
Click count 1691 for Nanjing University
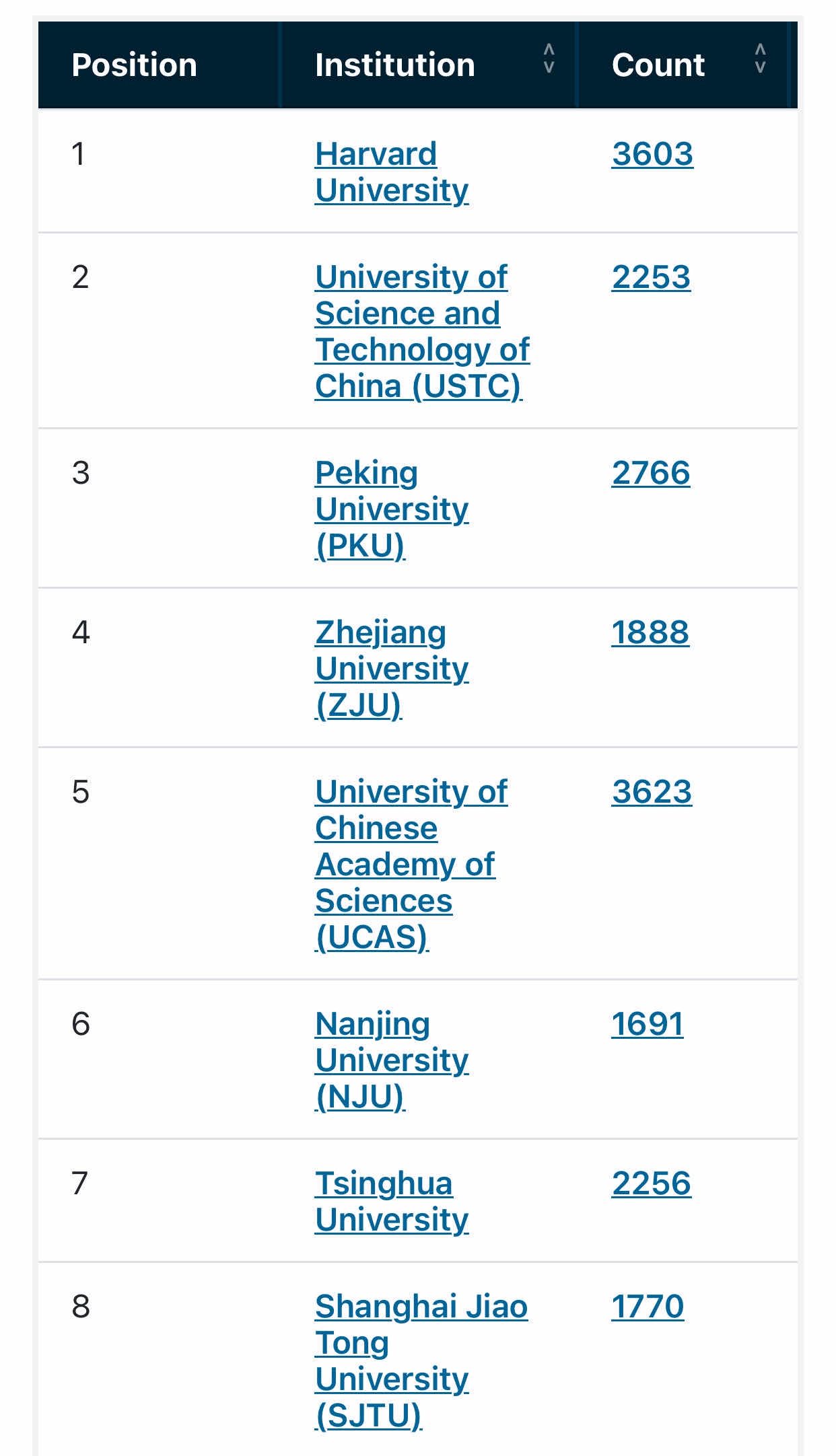click(x=648, y=1024)
